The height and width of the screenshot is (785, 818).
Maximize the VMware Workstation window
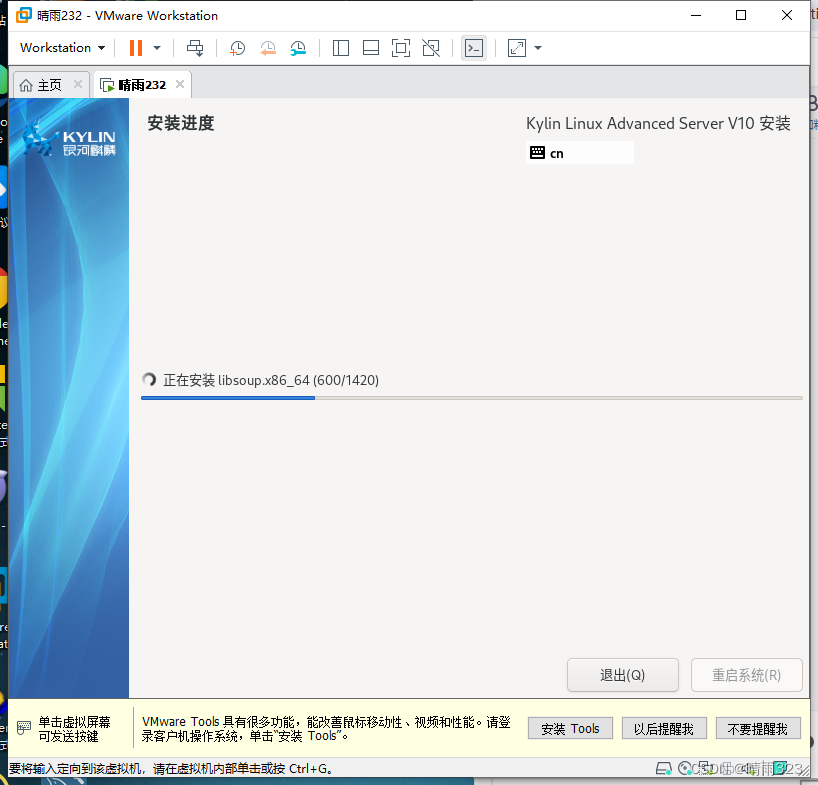(741, 15)
